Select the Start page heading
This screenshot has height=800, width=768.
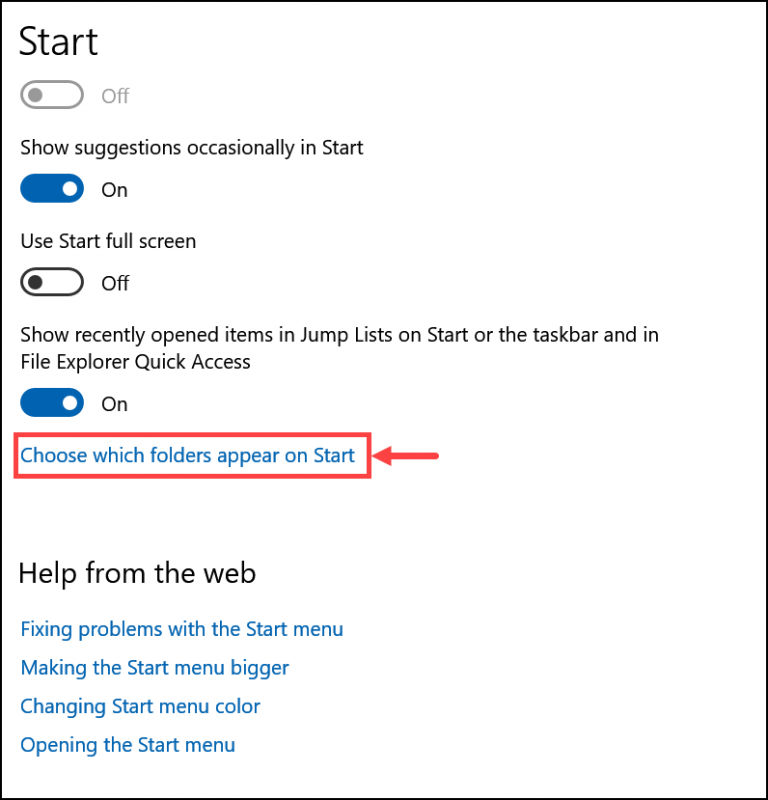pyautogui.click(x=58, y=41)
